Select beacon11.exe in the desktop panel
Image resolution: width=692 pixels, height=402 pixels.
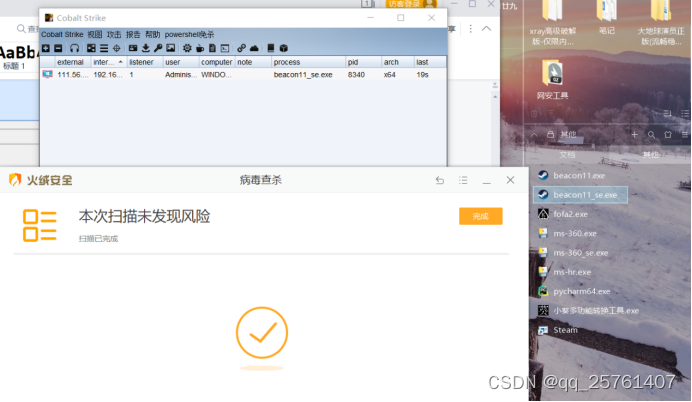tap(579, 176)
